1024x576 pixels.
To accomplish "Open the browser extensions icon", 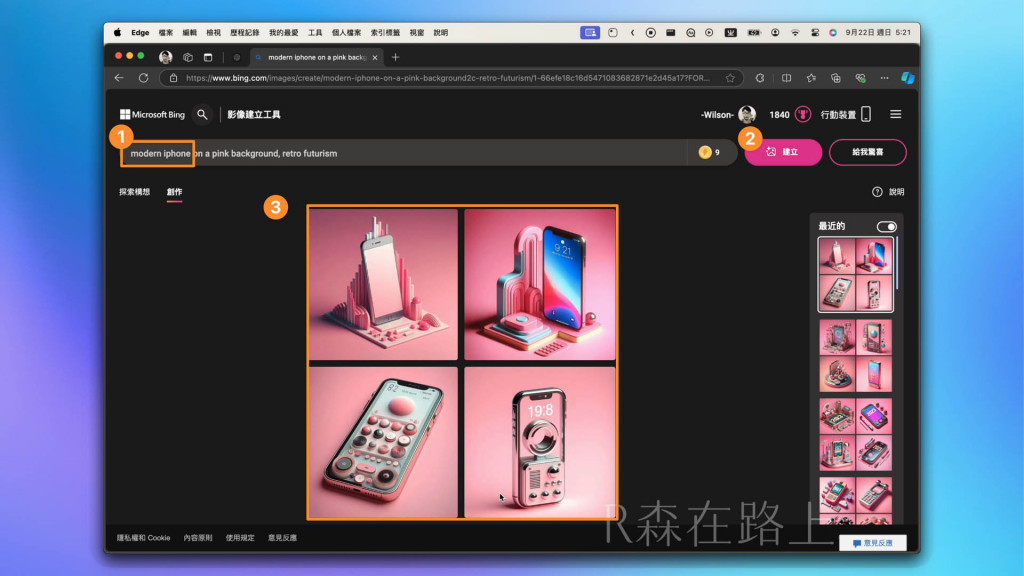I will (760, 78).
